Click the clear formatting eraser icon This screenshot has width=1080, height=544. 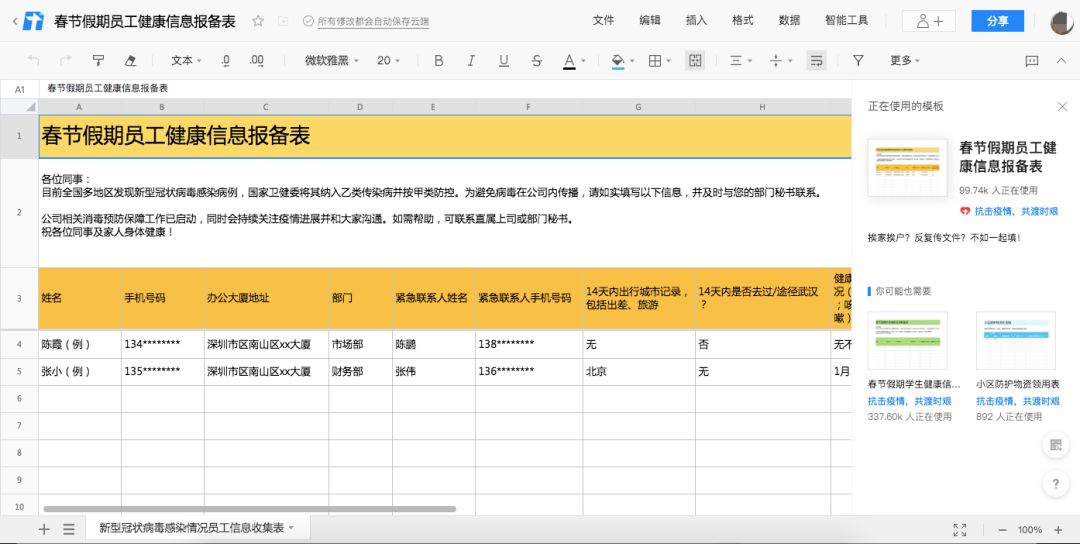point(130,61)
